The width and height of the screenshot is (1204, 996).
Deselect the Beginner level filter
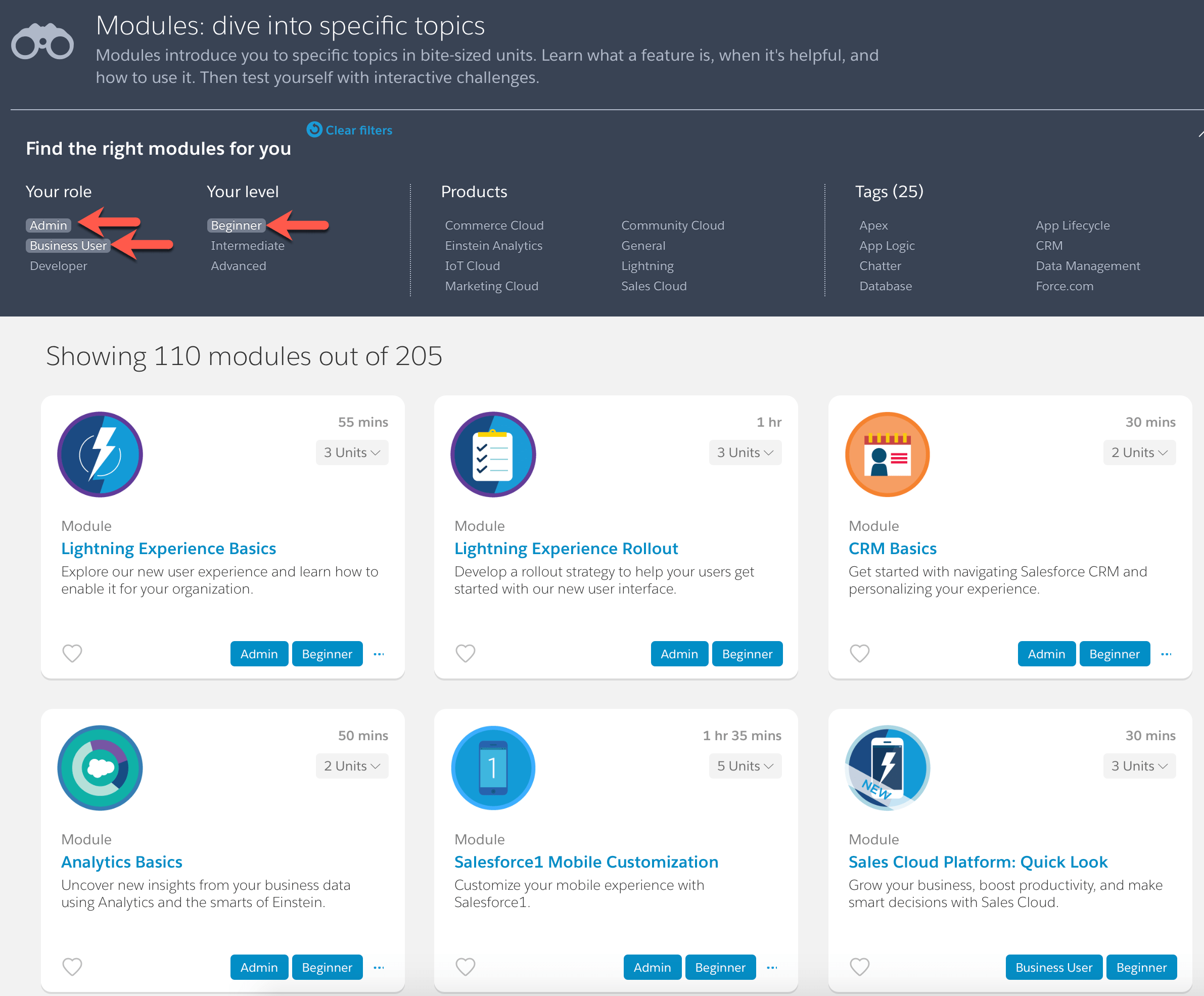236,225
